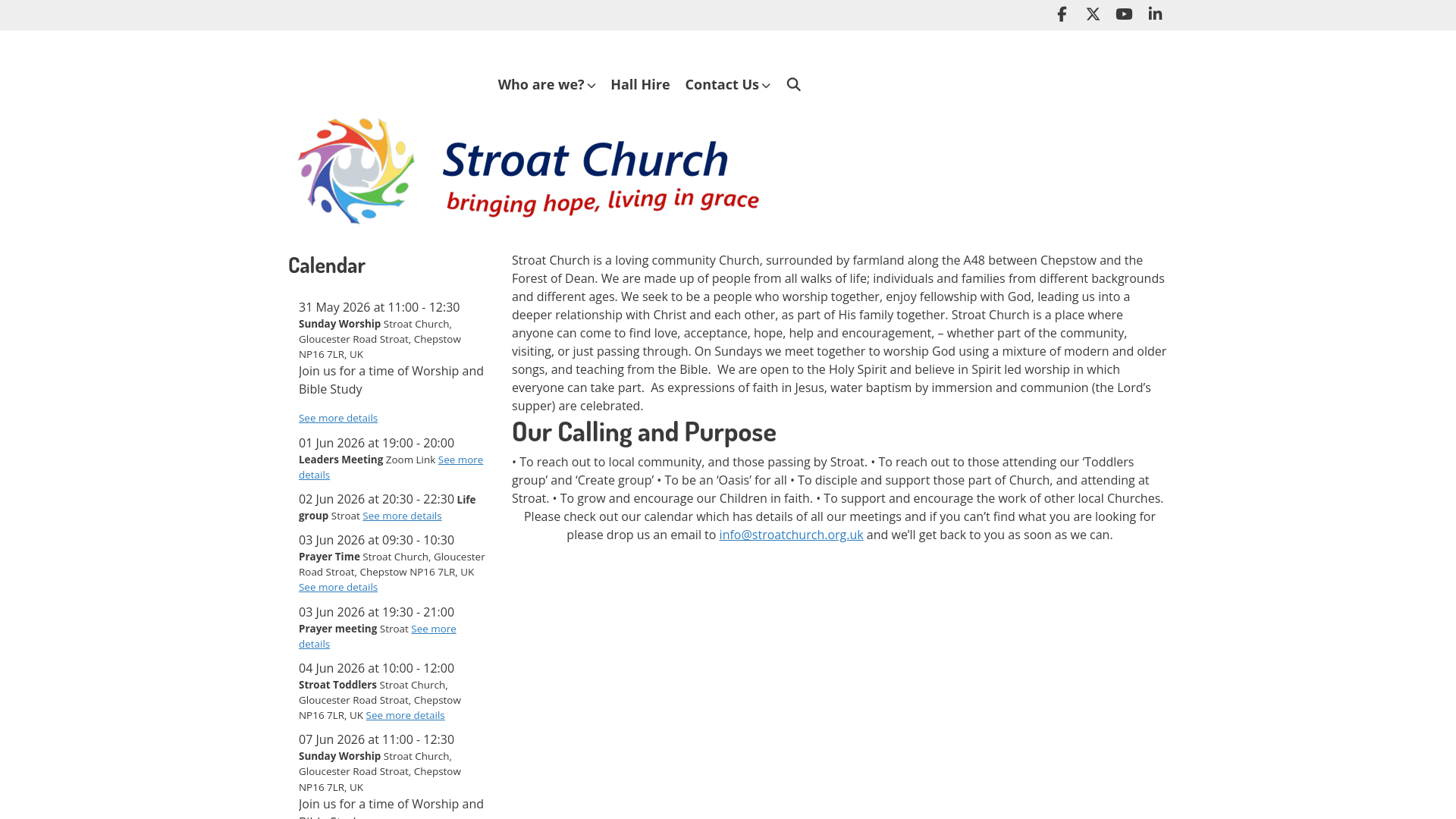Open the YouTube channel icon
This screenshot has width=1456, height=819.
1124,14
